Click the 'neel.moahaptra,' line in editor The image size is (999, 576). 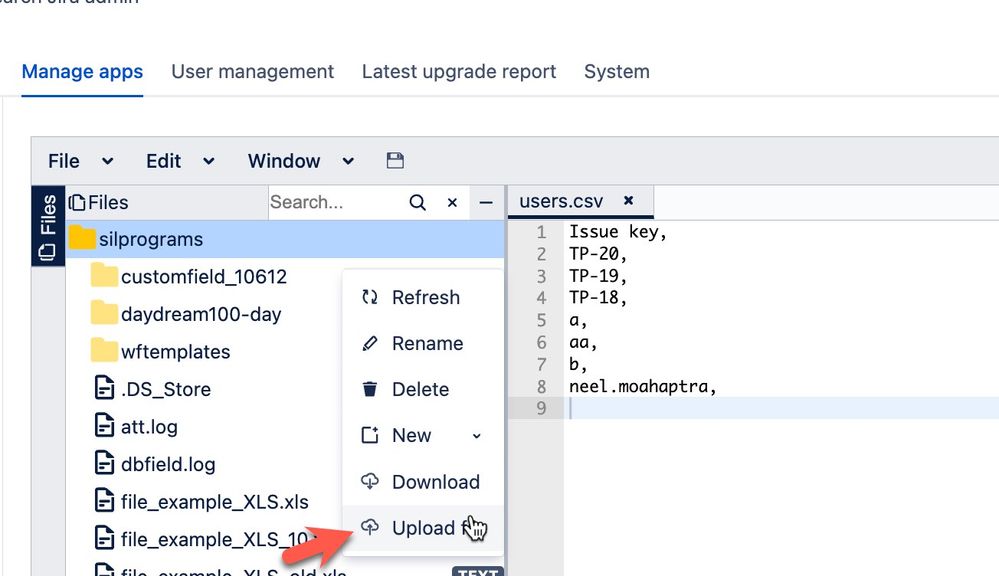coord(642,386)
